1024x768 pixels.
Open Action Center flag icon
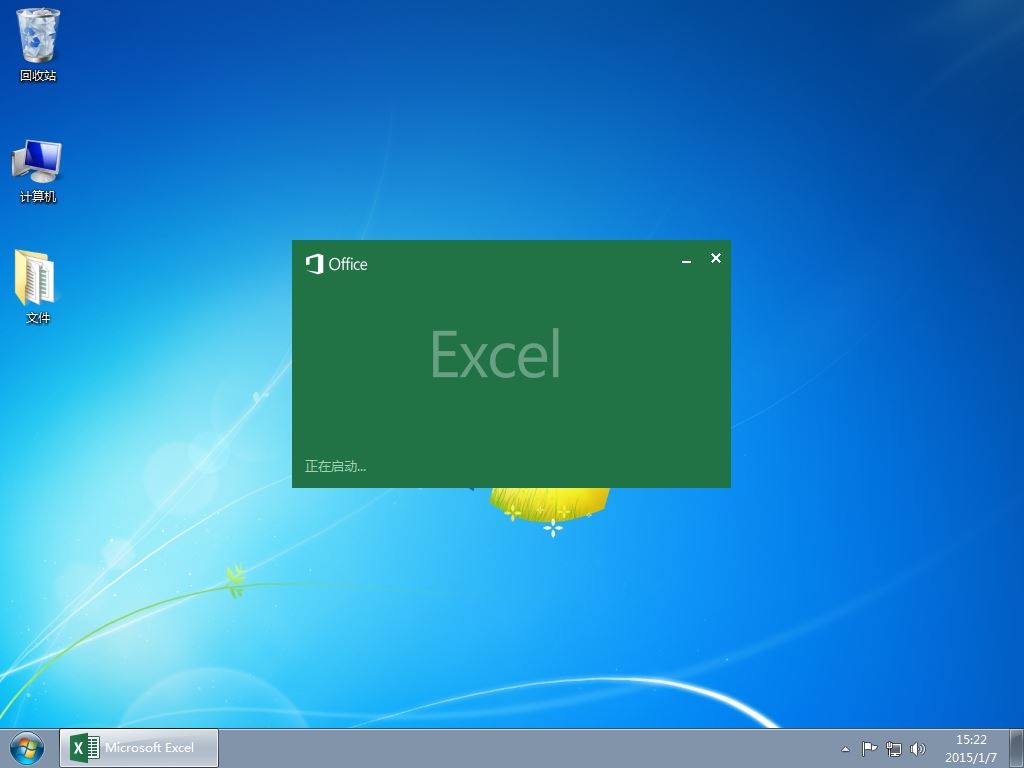pyautogui.click(x=869, y=749)
